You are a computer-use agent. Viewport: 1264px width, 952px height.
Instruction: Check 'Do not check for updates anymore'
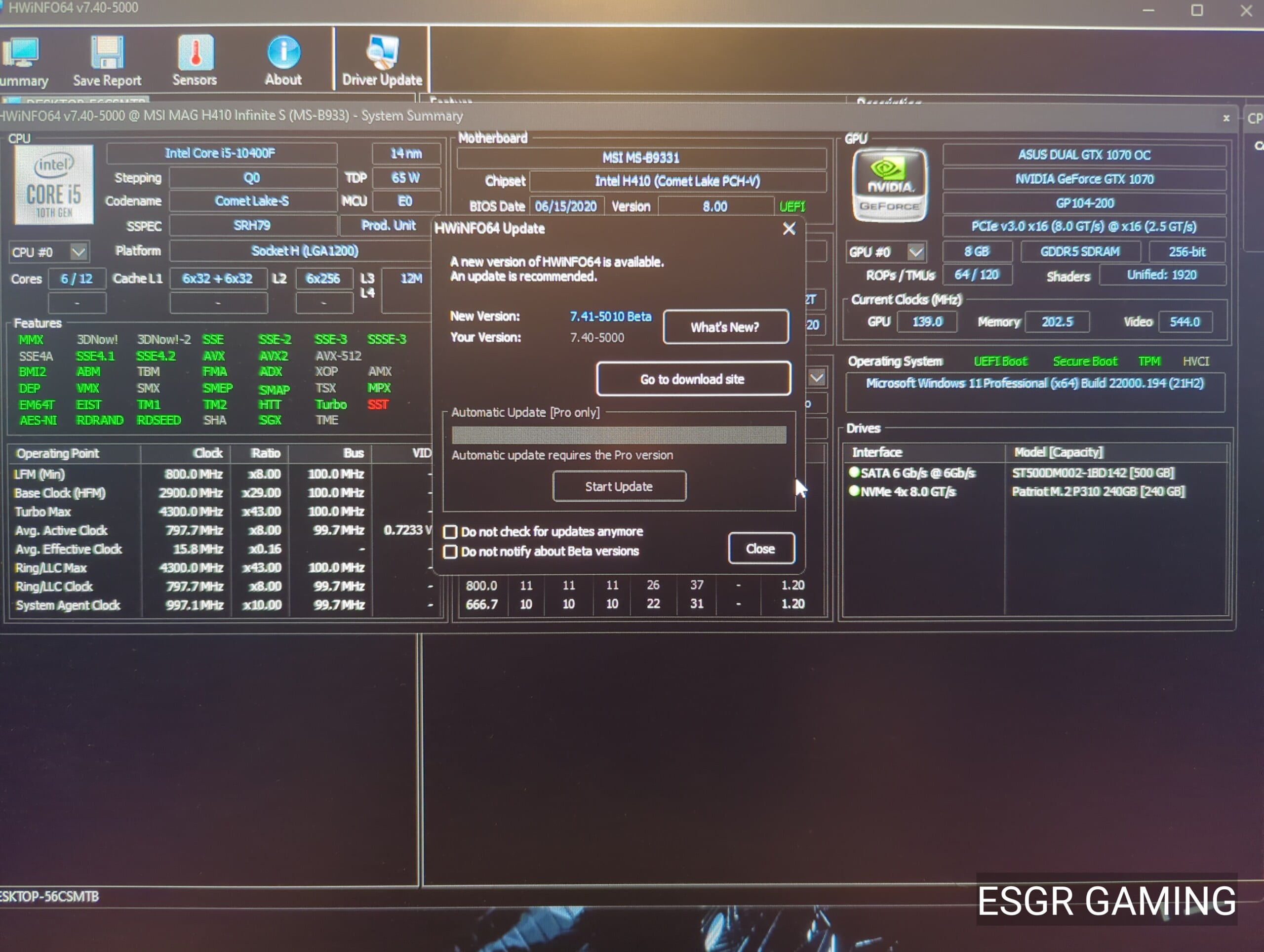[450, 532]
